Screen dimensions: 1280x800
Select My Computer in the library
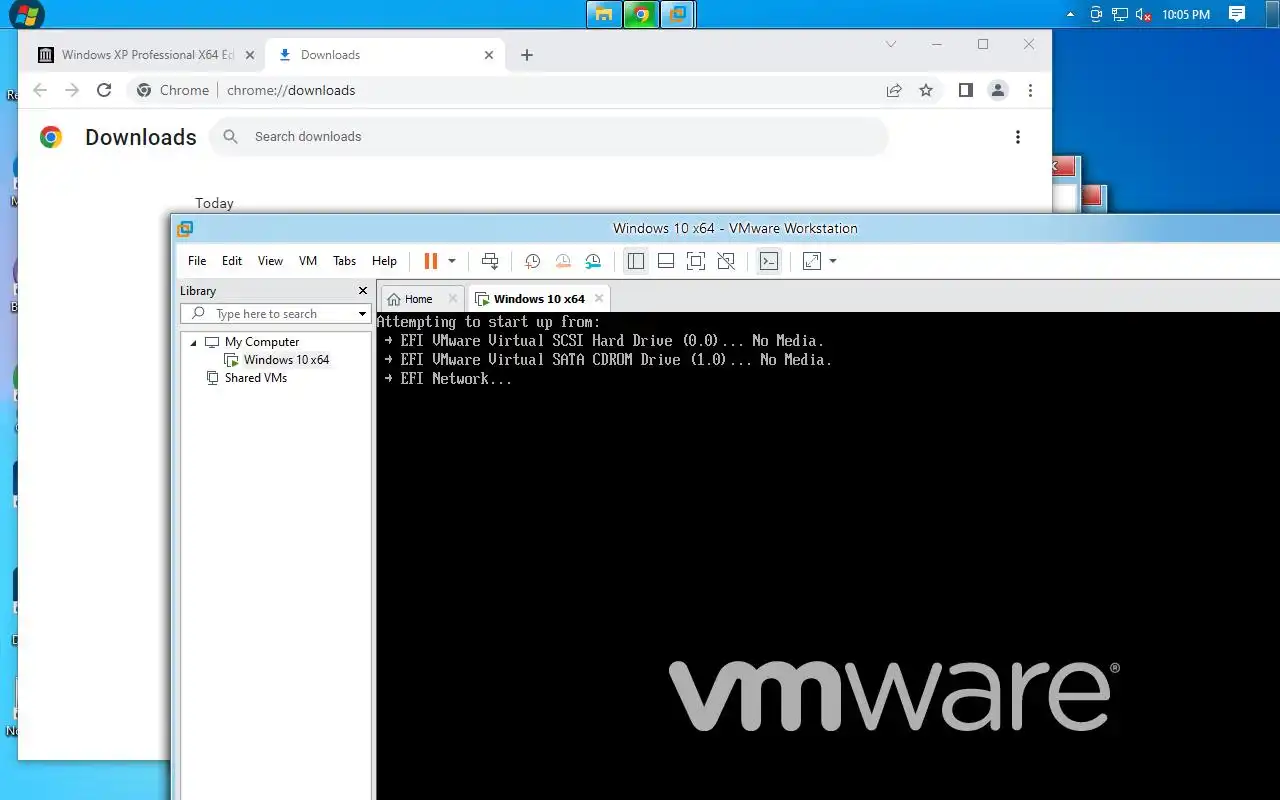(261, 342)
